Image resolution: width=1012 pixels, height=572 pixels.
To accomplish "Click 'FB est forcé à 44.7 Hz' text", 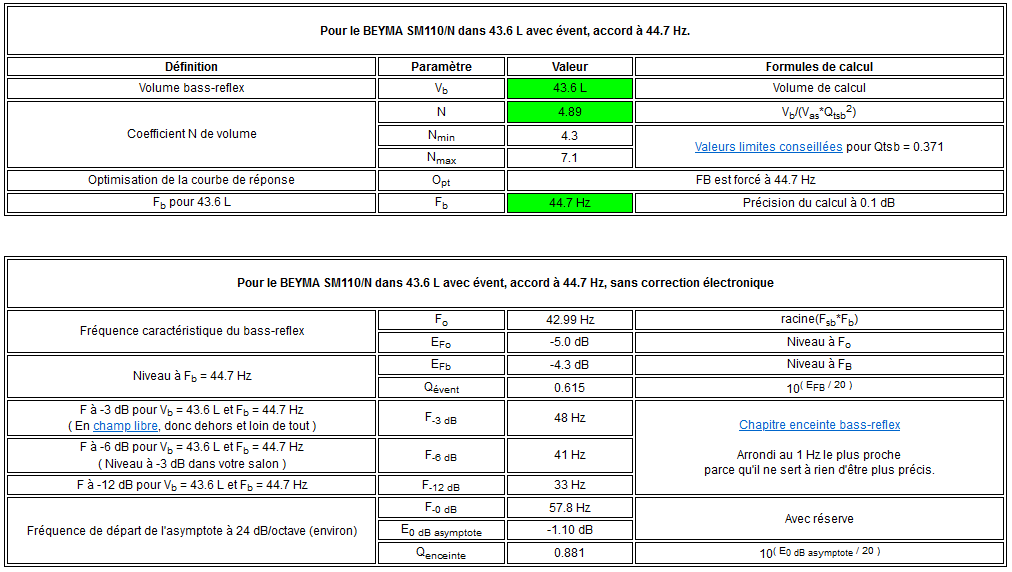I will (x=755, y=180).
